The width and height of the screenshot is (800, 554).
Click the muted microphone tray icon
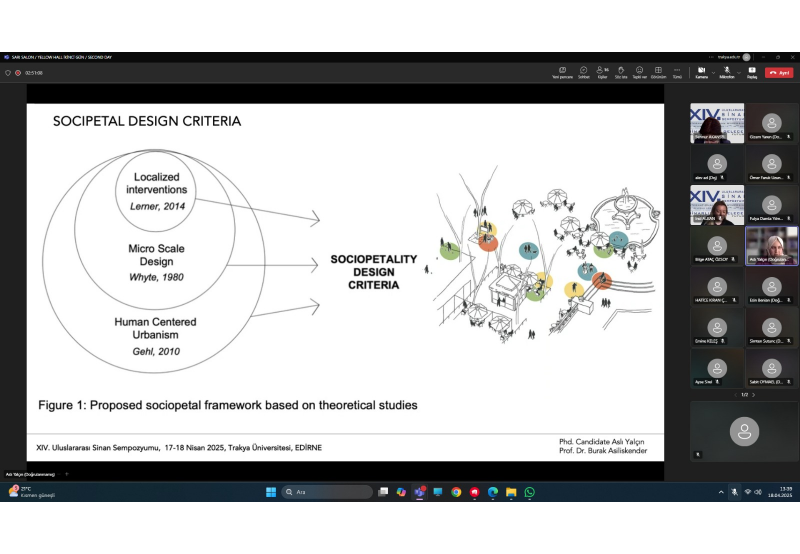coord(734,492)
